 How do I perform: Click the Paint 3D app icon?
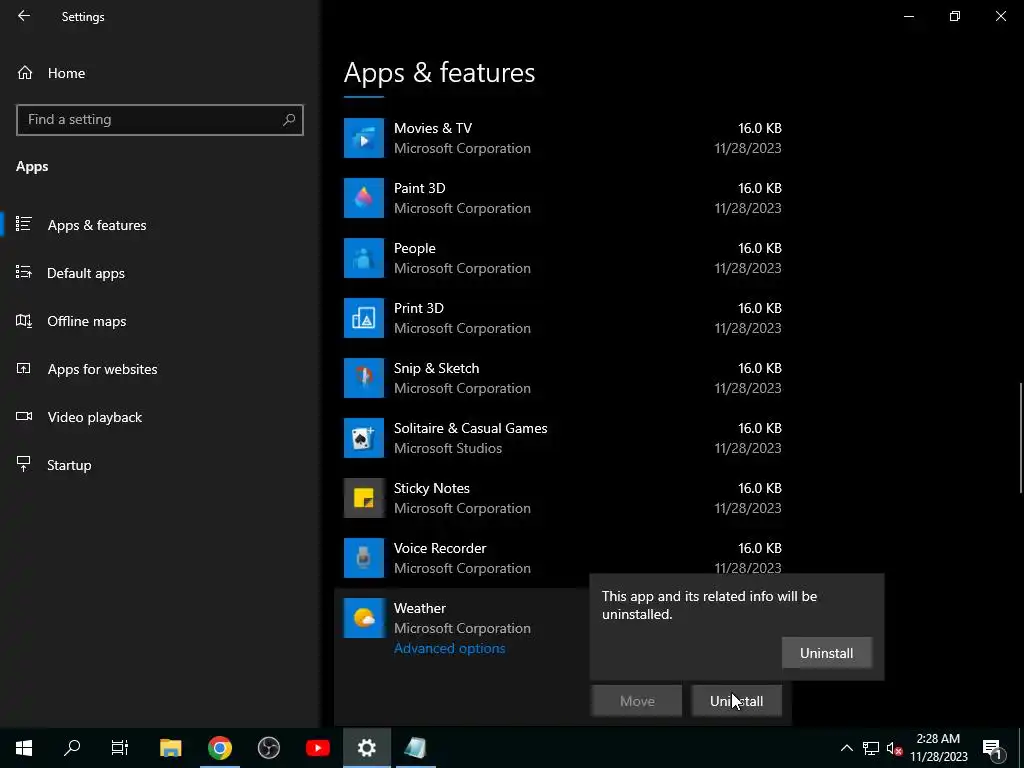[x=364, y=198]
